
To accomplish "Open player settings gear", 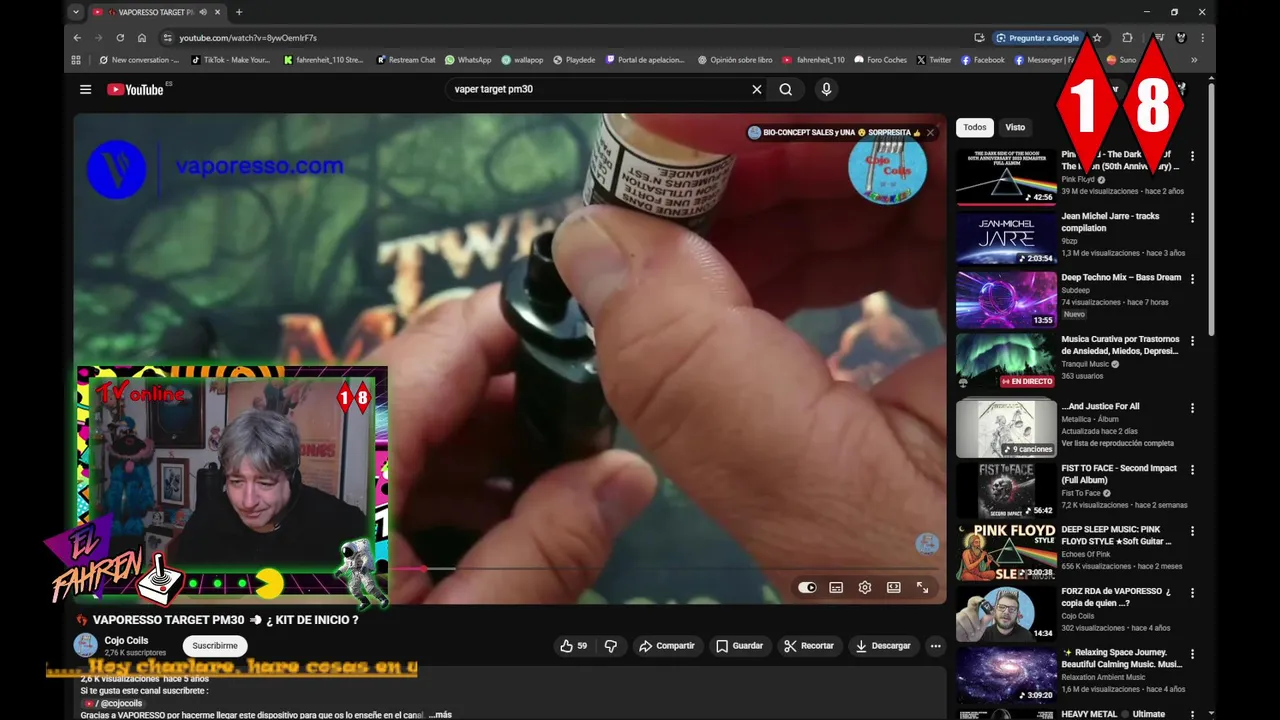I will 865,587.
